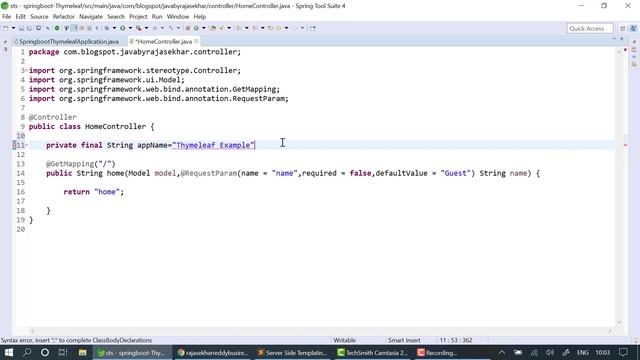Click the red error marker in the overview ruler
Viewport: 640px width, 360px height.
[x=625, y=145]
